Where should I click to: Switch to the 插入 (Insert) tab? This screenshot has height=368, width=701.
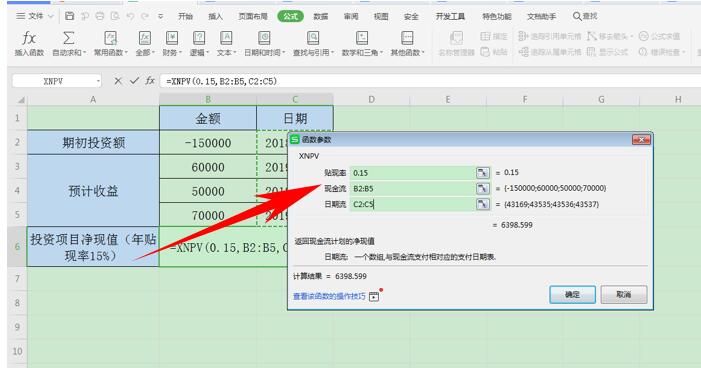pyautogui.click(x=215, y=16)
